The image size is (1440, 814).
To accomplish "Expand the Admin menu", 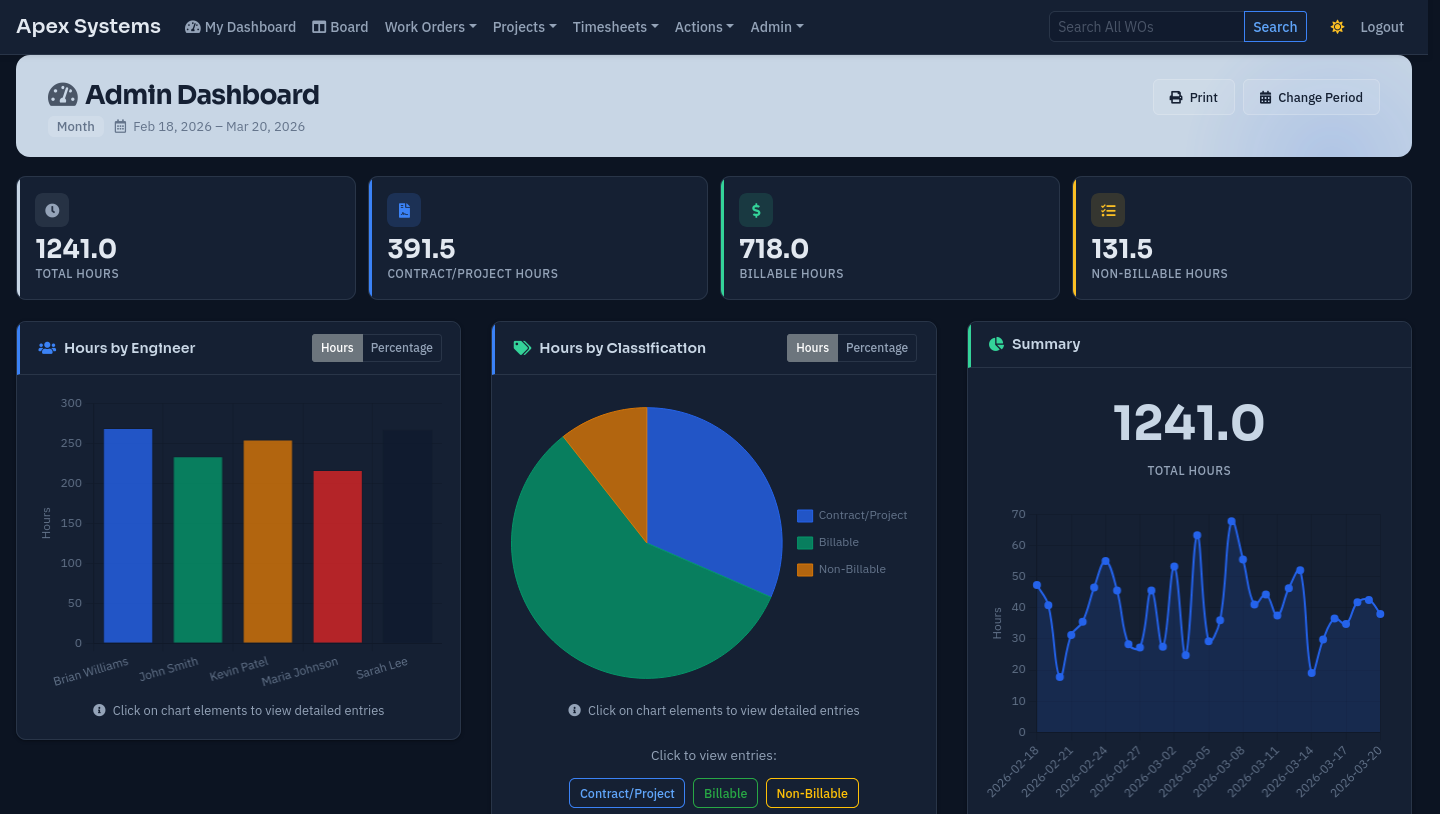I will click(776, 27).
